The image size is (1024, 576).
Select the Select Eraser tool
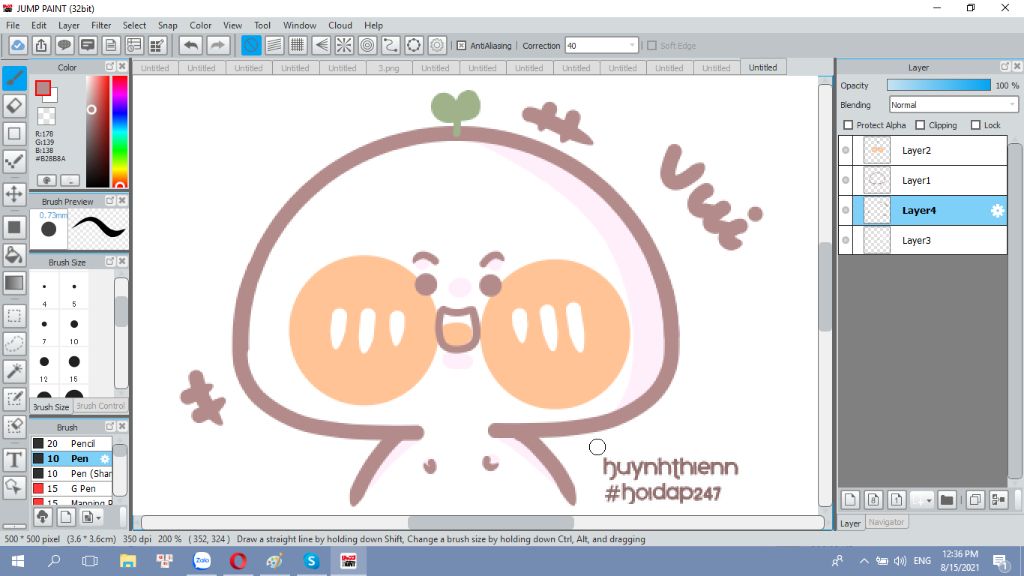click(x=14, y=426)
